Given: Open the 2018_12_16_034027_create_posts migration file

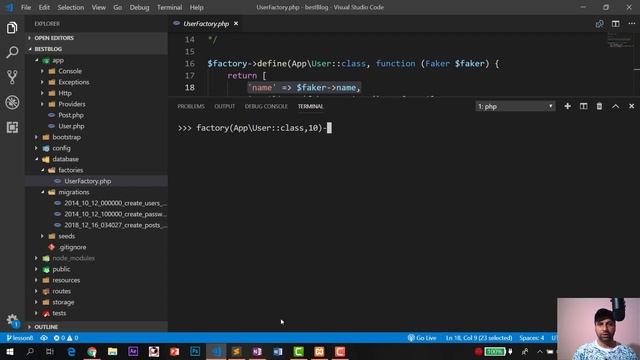Looking at the screenshot, I should [115, 225].
